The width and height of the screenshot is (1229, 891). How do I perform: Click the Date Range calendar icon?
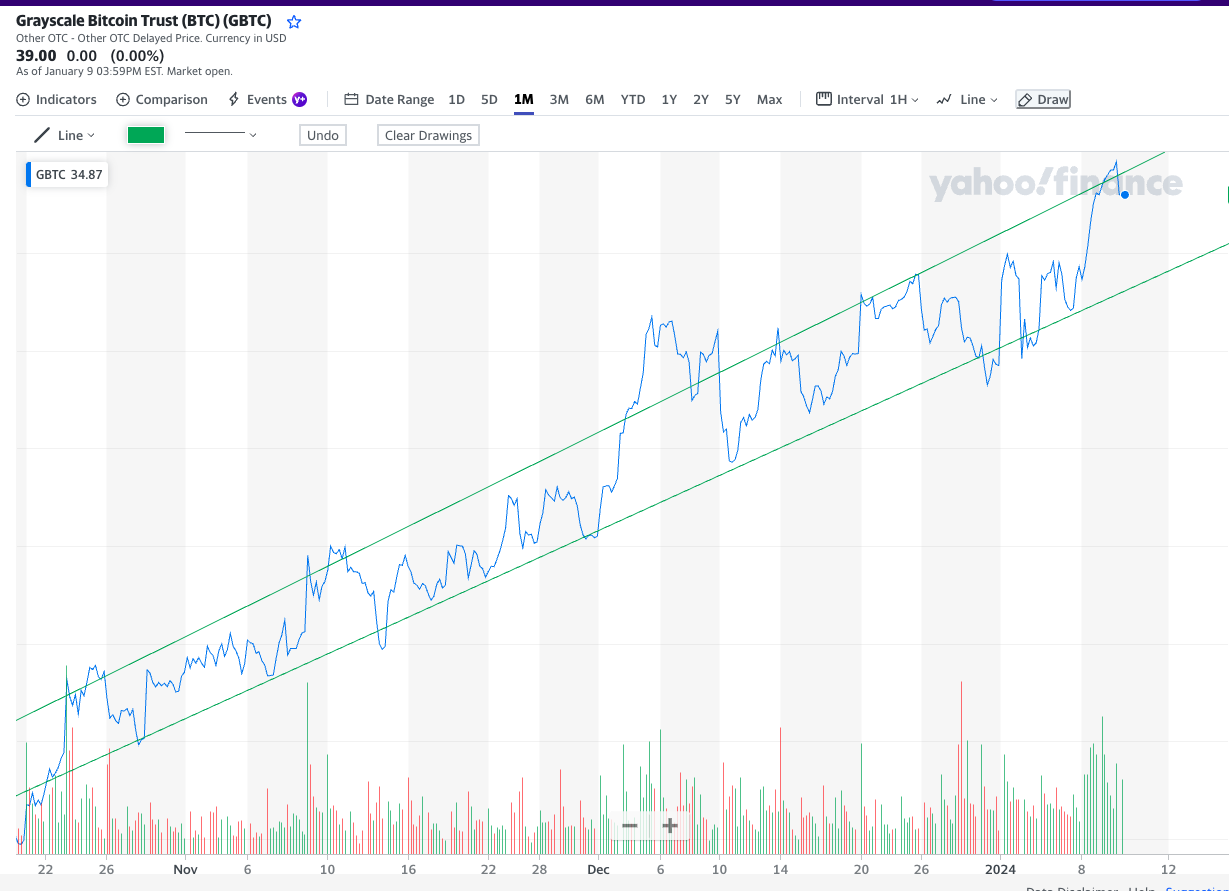tap(351, 99)
